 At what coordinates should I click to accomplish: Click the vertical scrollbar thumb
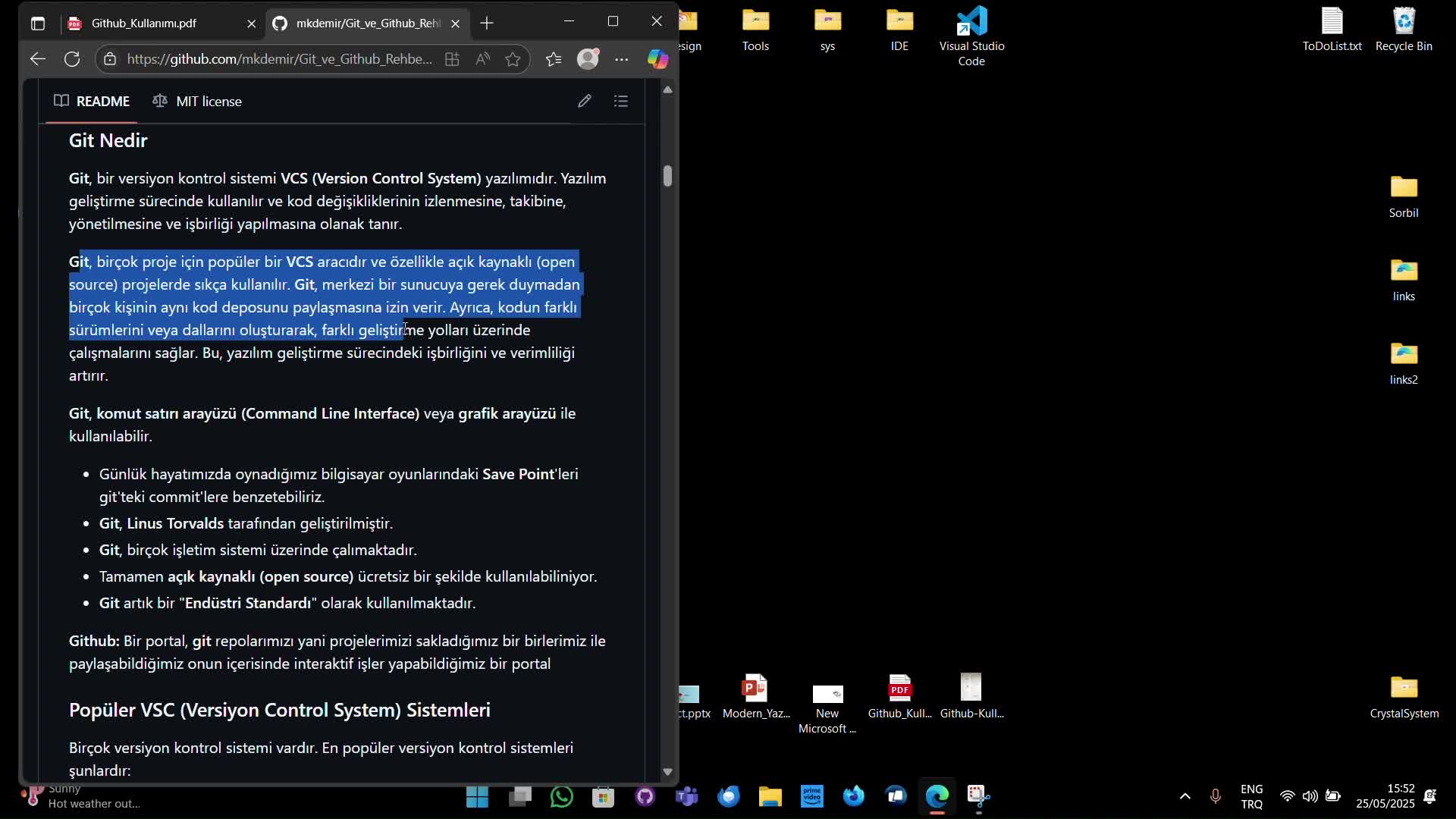tap(667, 175)
